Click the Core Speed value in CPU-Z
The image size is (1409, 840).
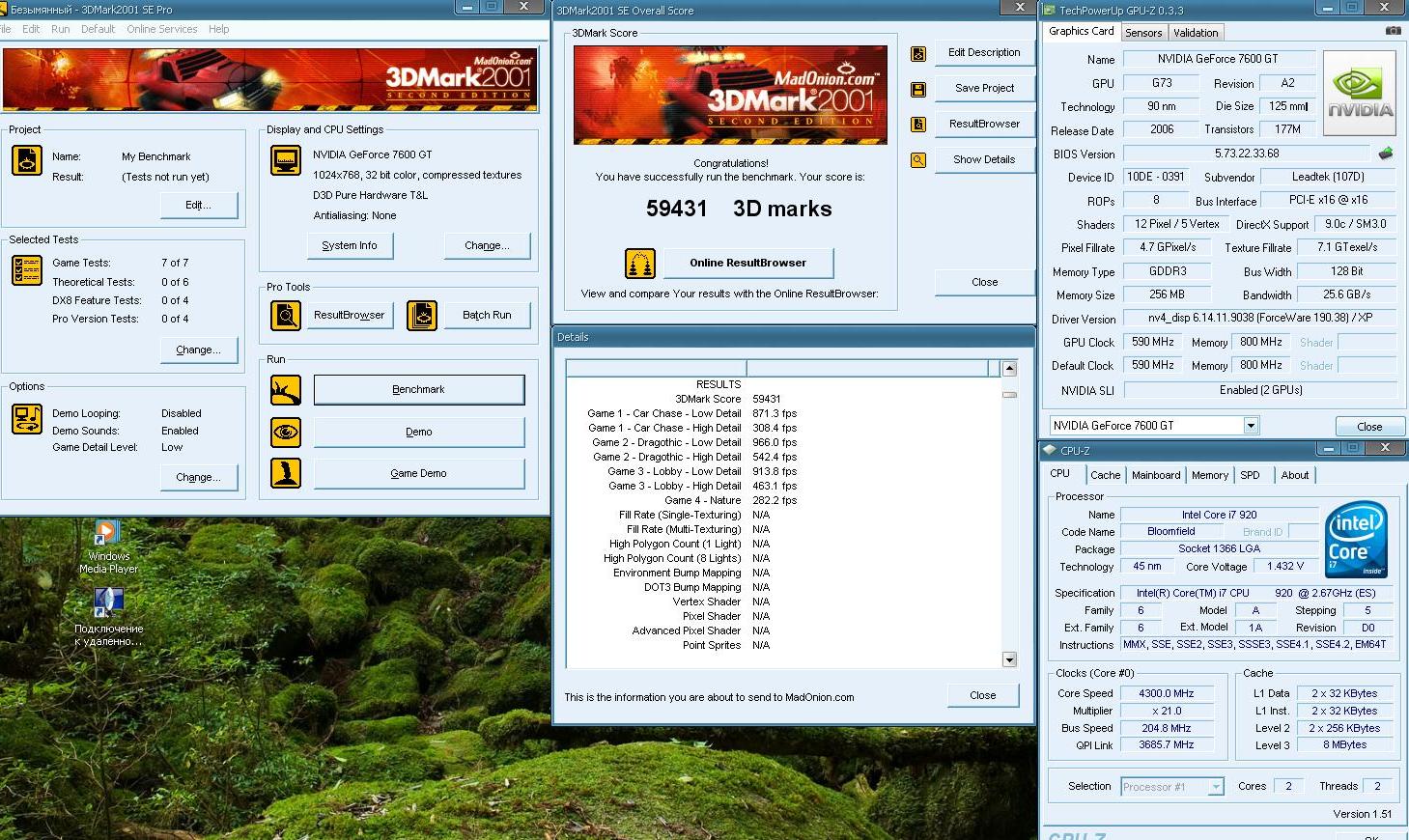pyautogui.click(x=1167, y=693)
